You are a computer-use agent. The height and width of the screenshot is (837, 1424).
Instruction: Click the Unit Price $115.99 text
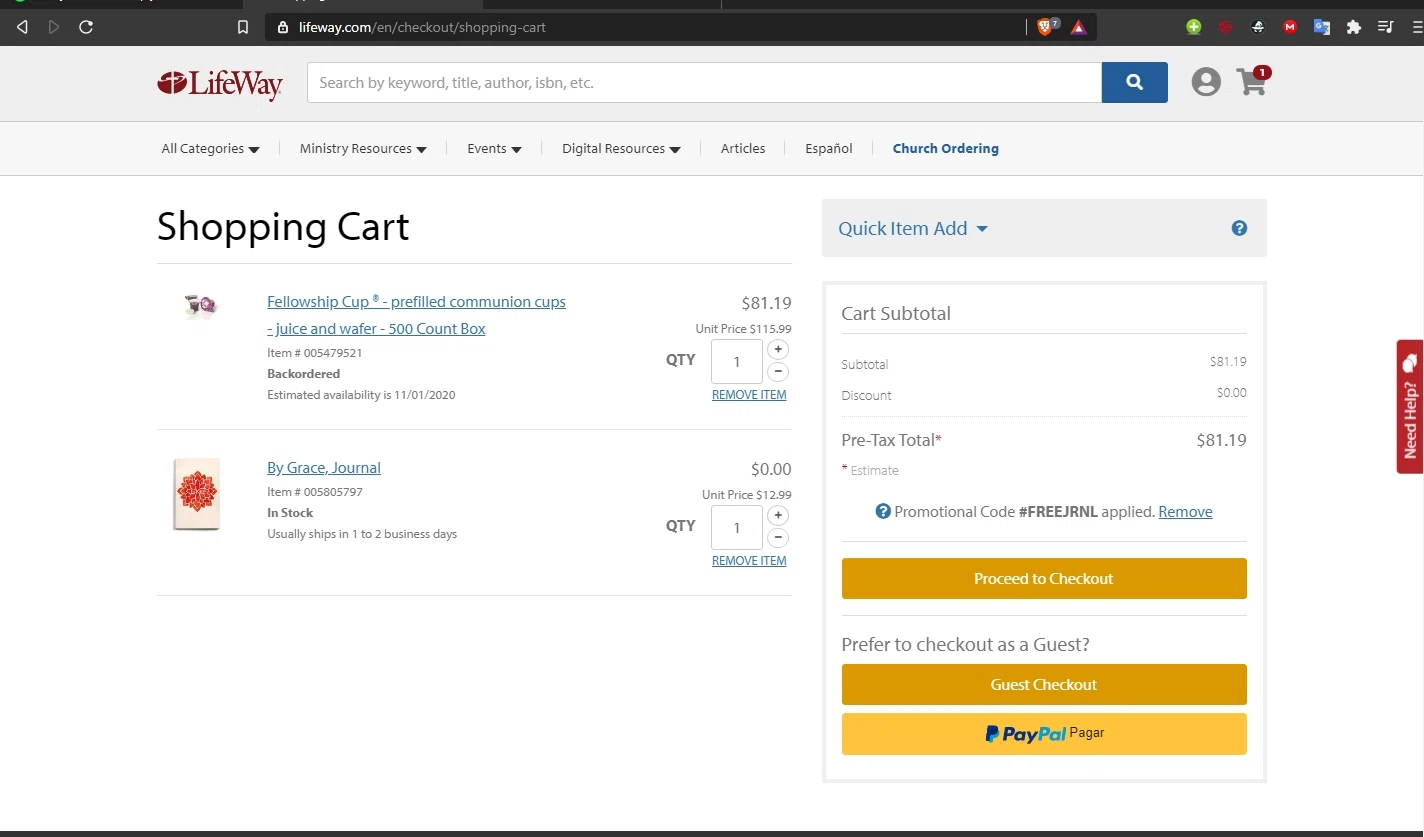click(743, 329)
